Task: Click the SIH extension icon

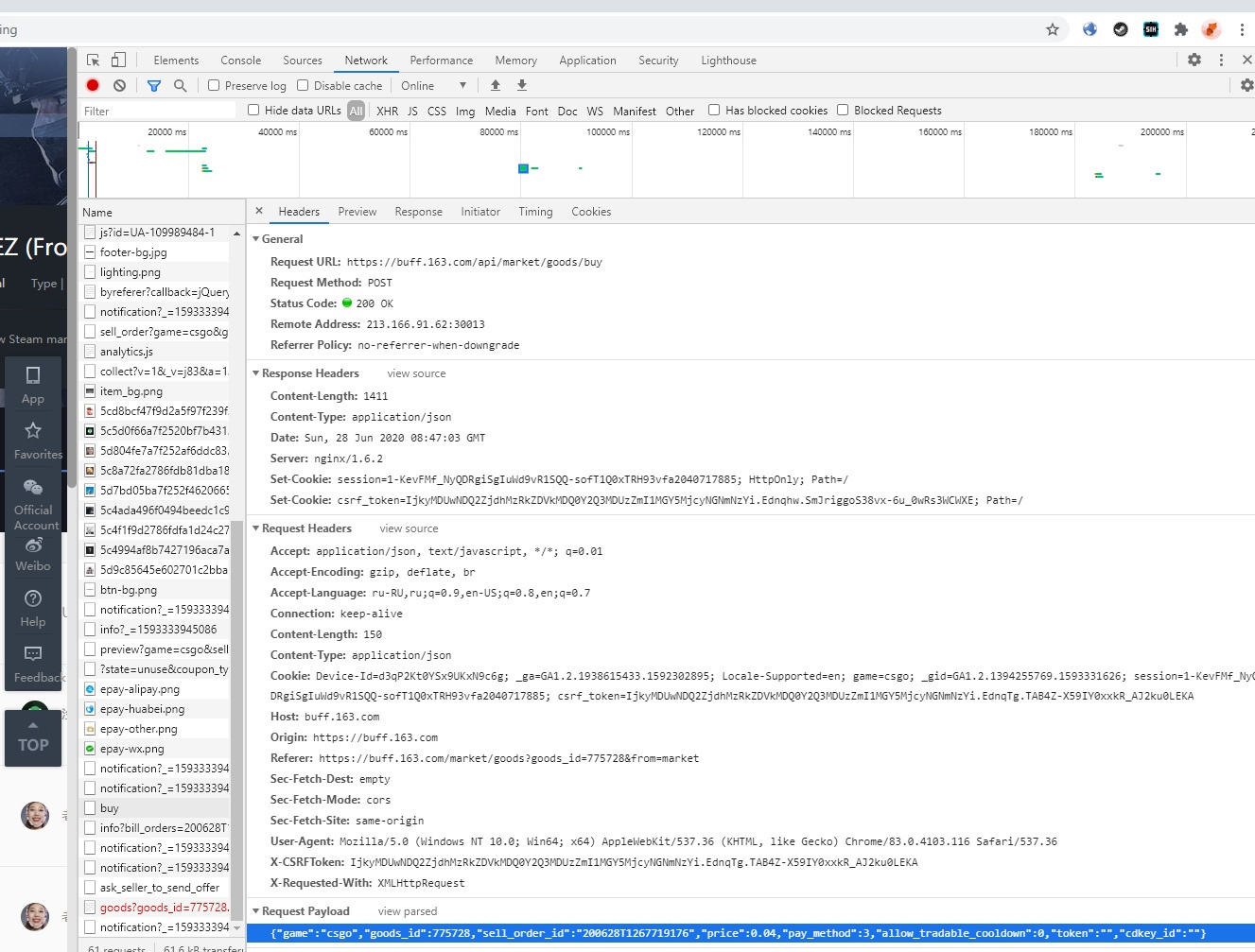Action: [1151, 29]
